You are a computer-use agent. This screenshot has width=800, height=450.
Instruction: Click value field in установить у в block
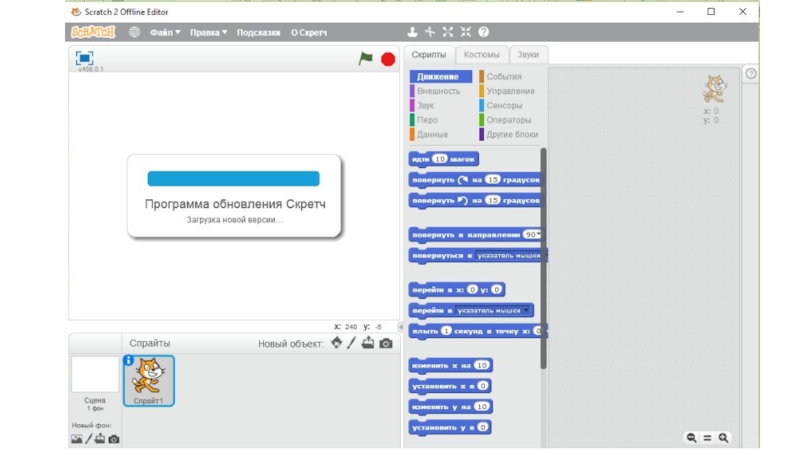[x=483, y=427]
